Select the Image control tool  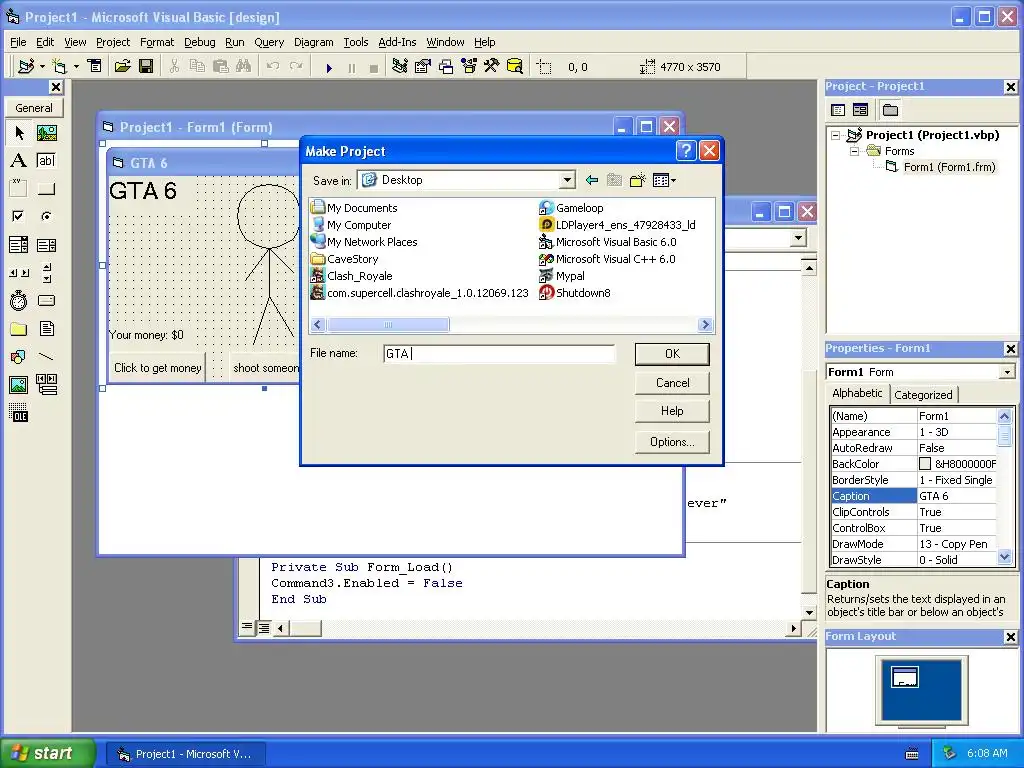pyautogui.click(x=18, y=385)
